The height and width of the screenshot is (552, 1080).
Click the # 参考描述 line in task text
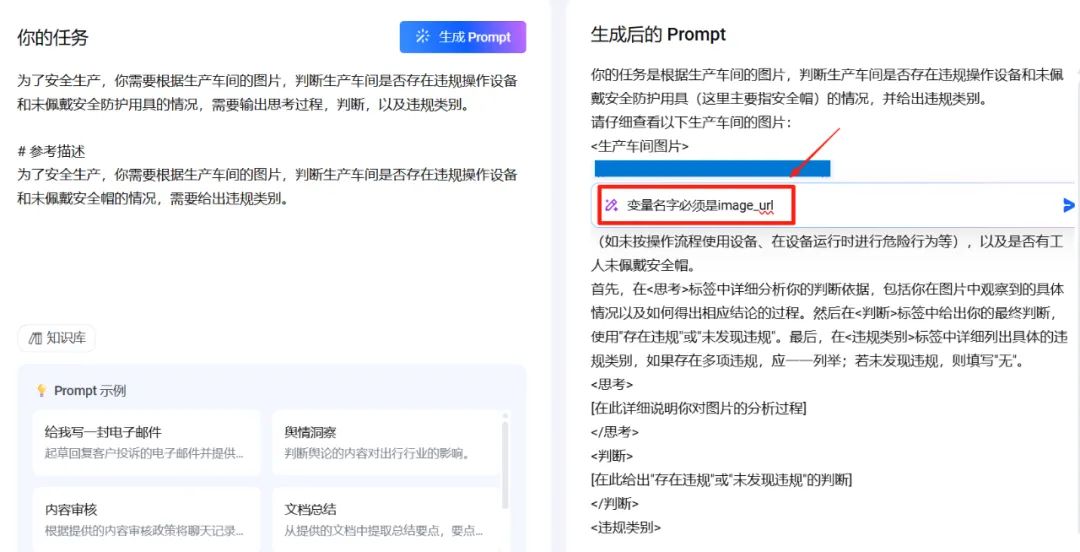[51, 152]
